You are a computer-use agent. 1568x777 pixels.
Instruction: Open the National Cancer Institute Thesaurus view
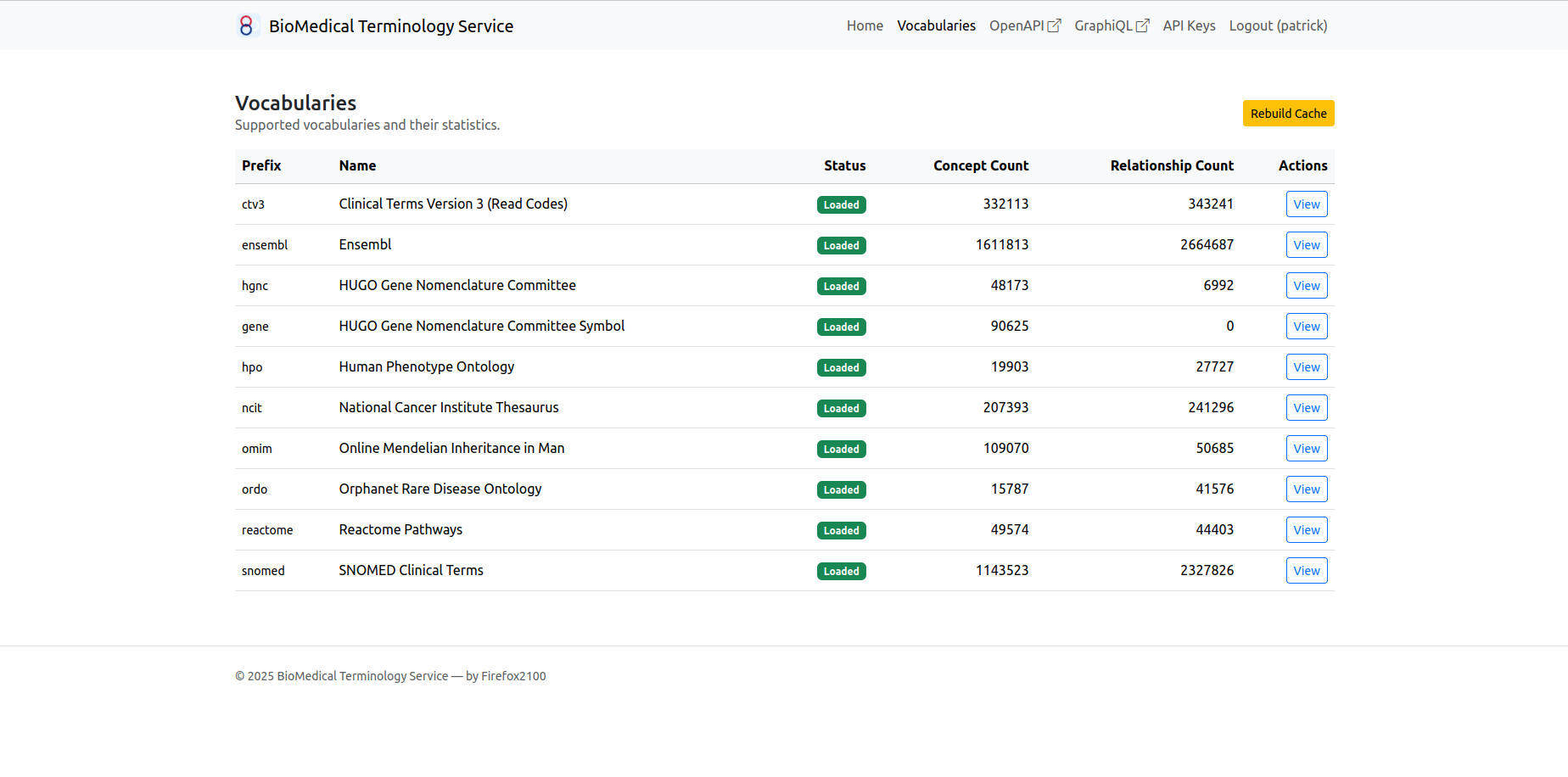click(x=1306, y=408)
